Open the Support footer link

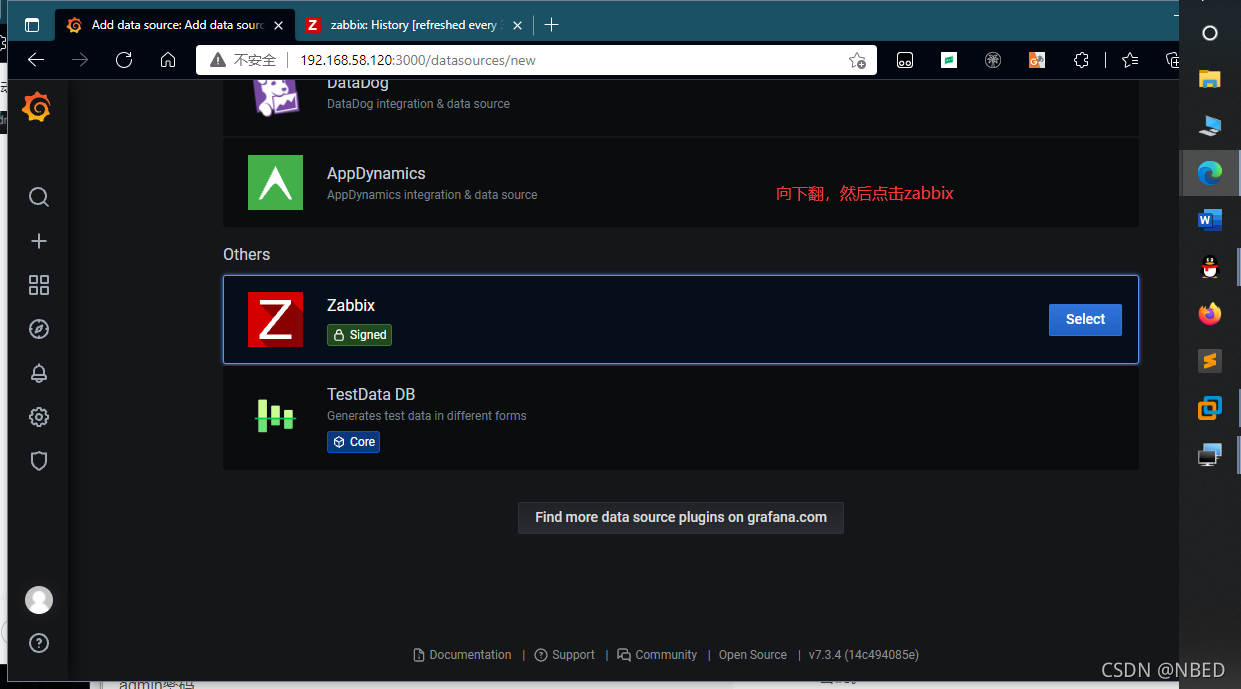(x=565, y=655)
